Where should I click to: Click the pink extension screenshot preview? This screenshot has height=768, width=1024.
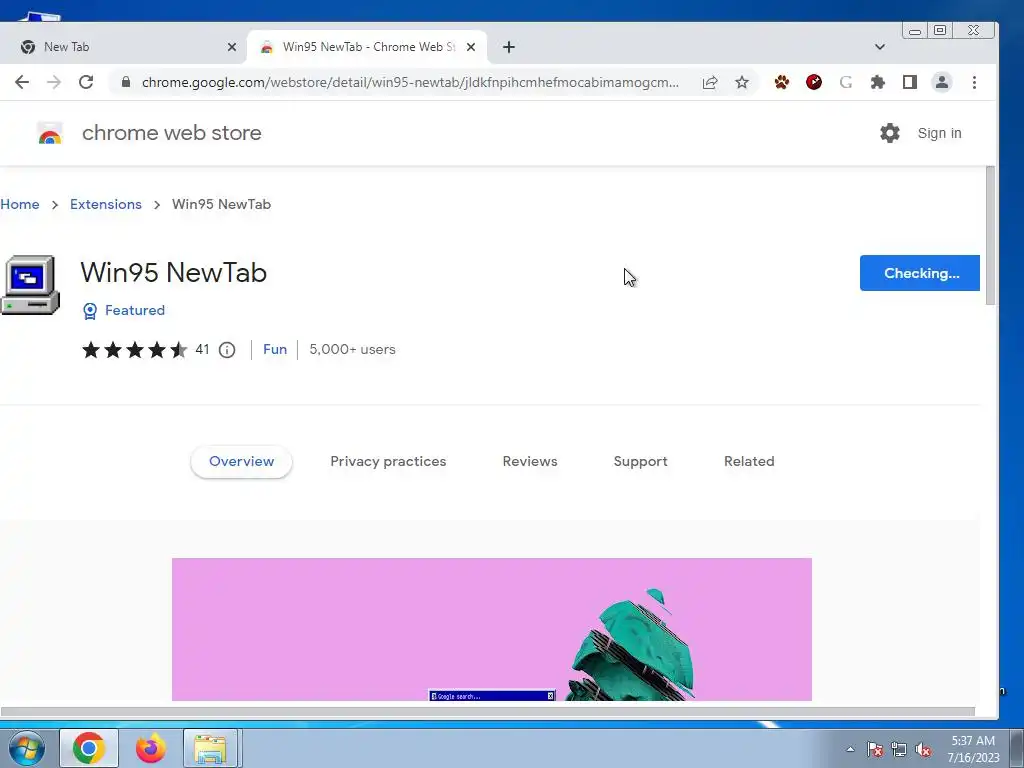pos(492,630)
